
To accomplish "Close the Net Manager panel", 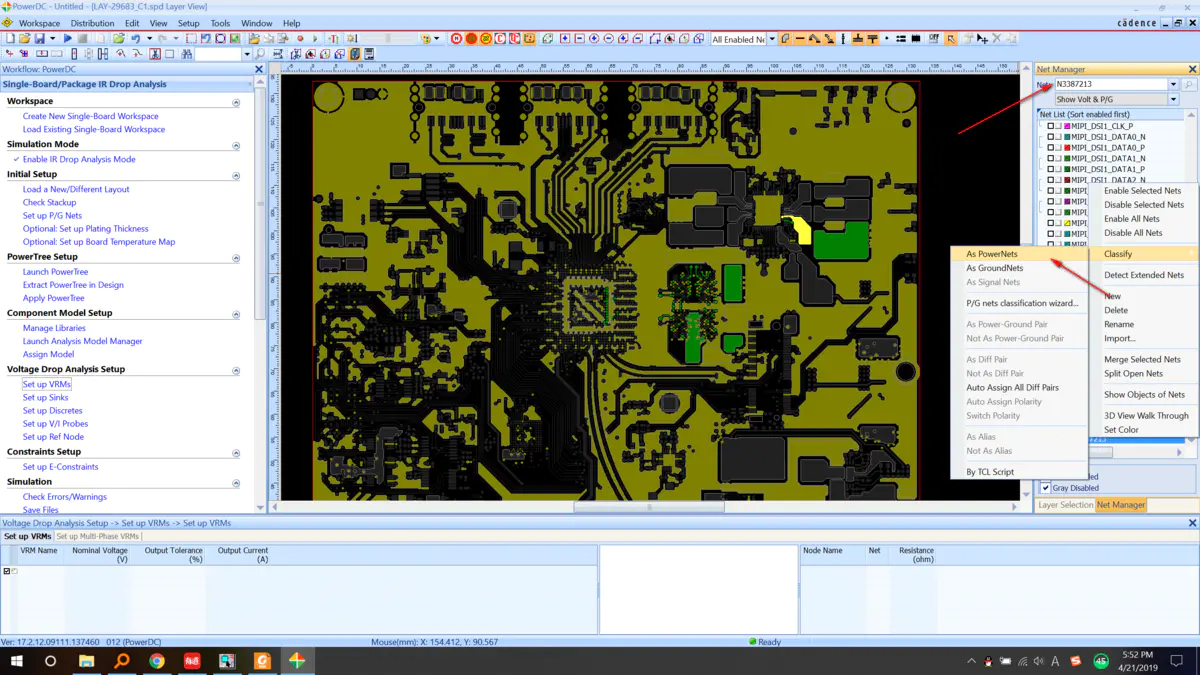I will click(1192, 69).
